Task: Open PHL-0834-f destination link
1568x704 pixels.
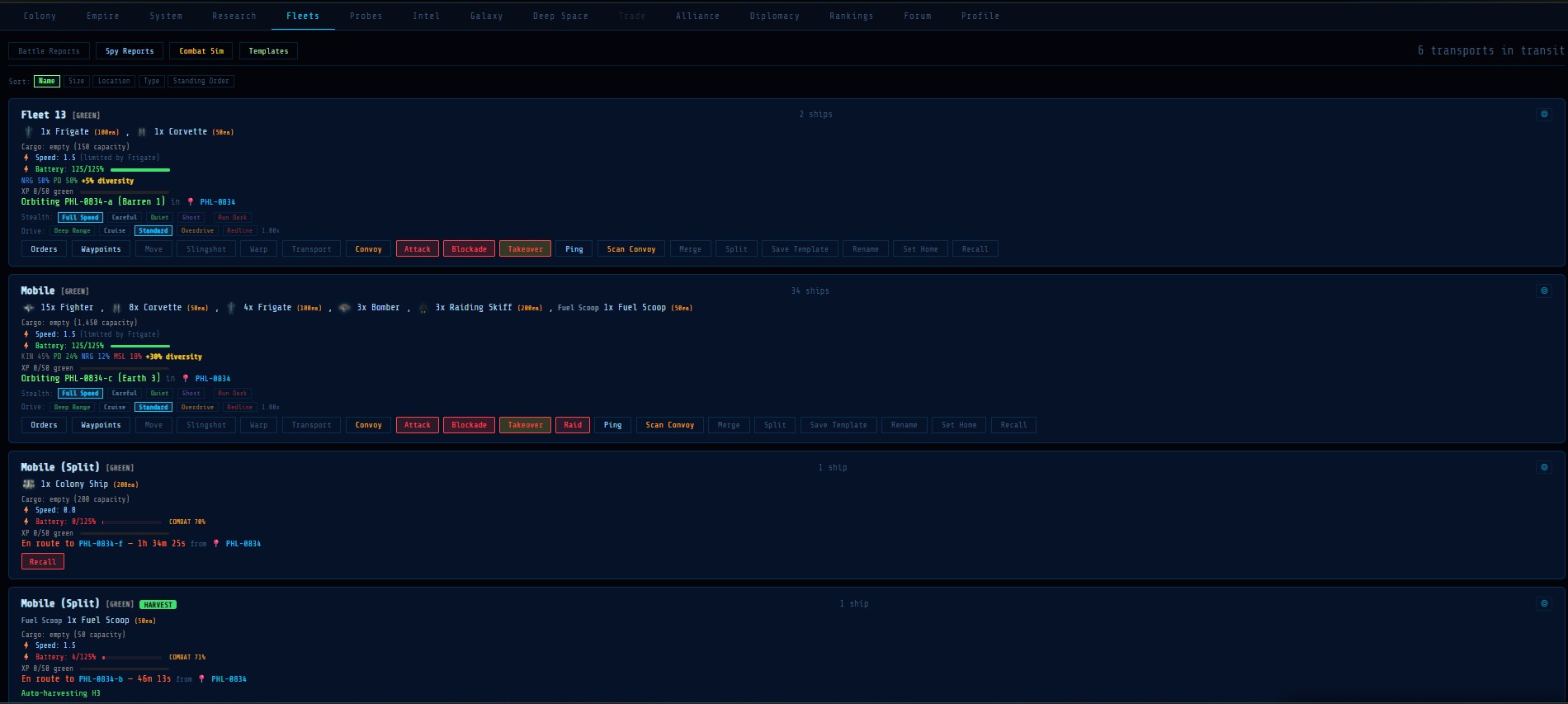Action: pos(101,544)
